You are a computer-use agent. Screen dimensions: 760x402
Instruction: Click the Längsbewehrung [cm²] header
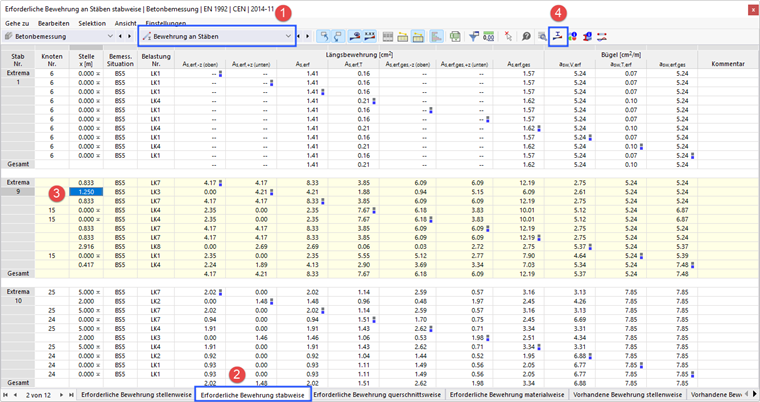359,55
